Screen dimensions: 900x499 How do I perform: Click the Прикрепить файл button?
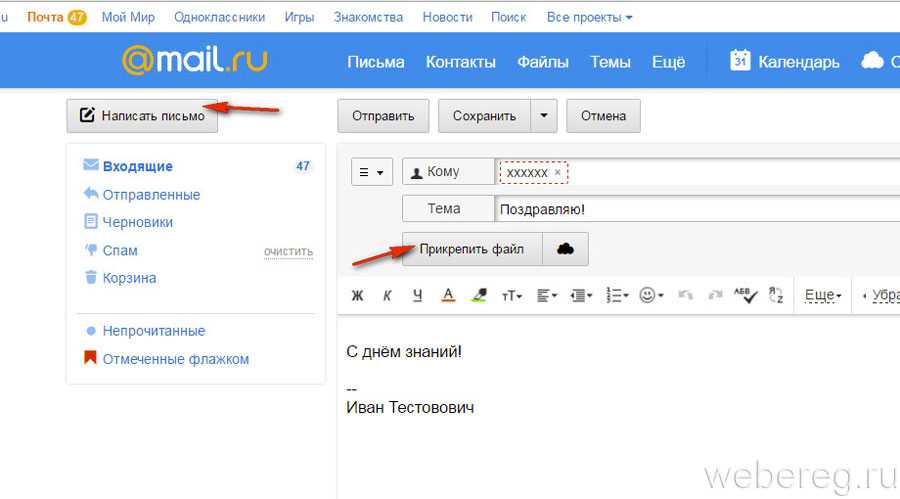coord(472,249)
